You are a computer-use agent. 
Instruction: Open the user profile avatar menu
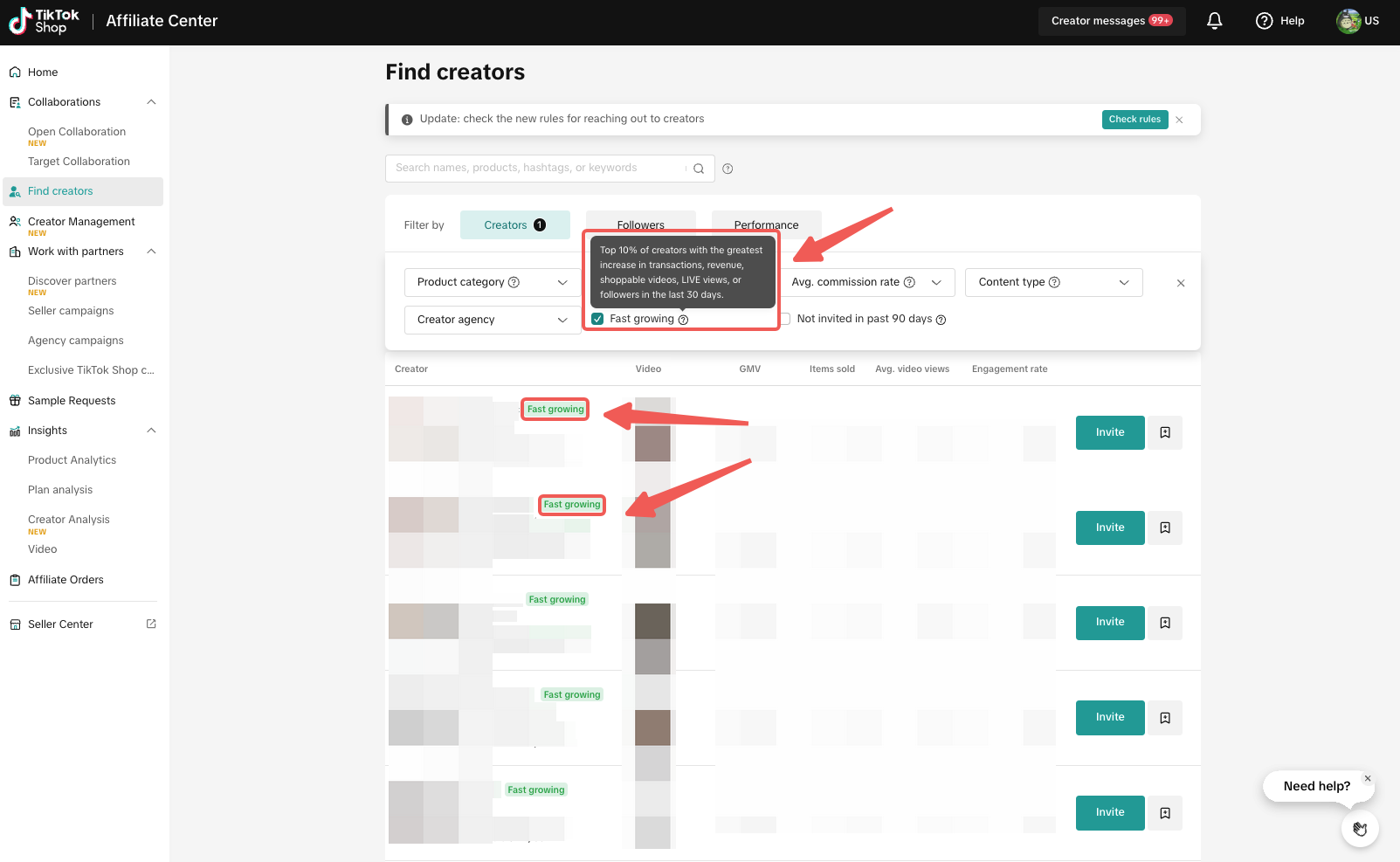(x=1348, y=21)
